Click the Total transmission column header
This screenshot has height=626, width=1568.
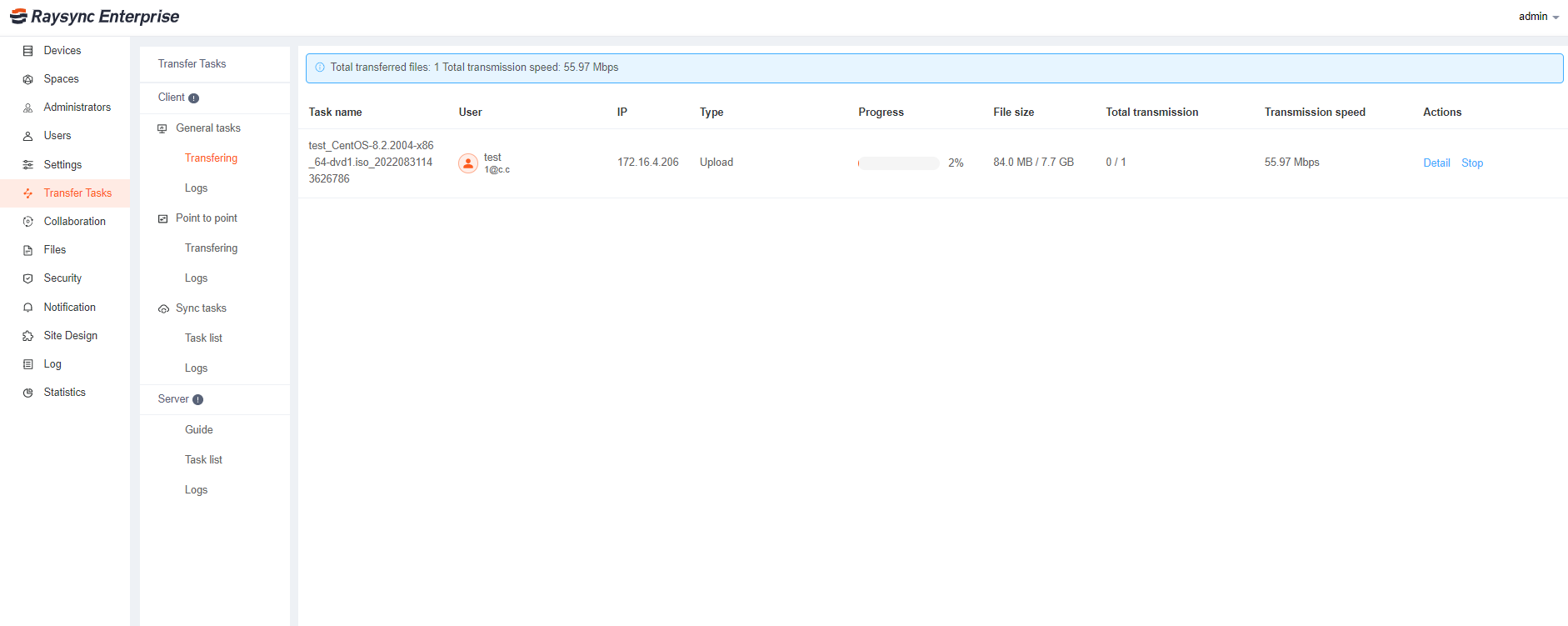[x=1152, y=113]
